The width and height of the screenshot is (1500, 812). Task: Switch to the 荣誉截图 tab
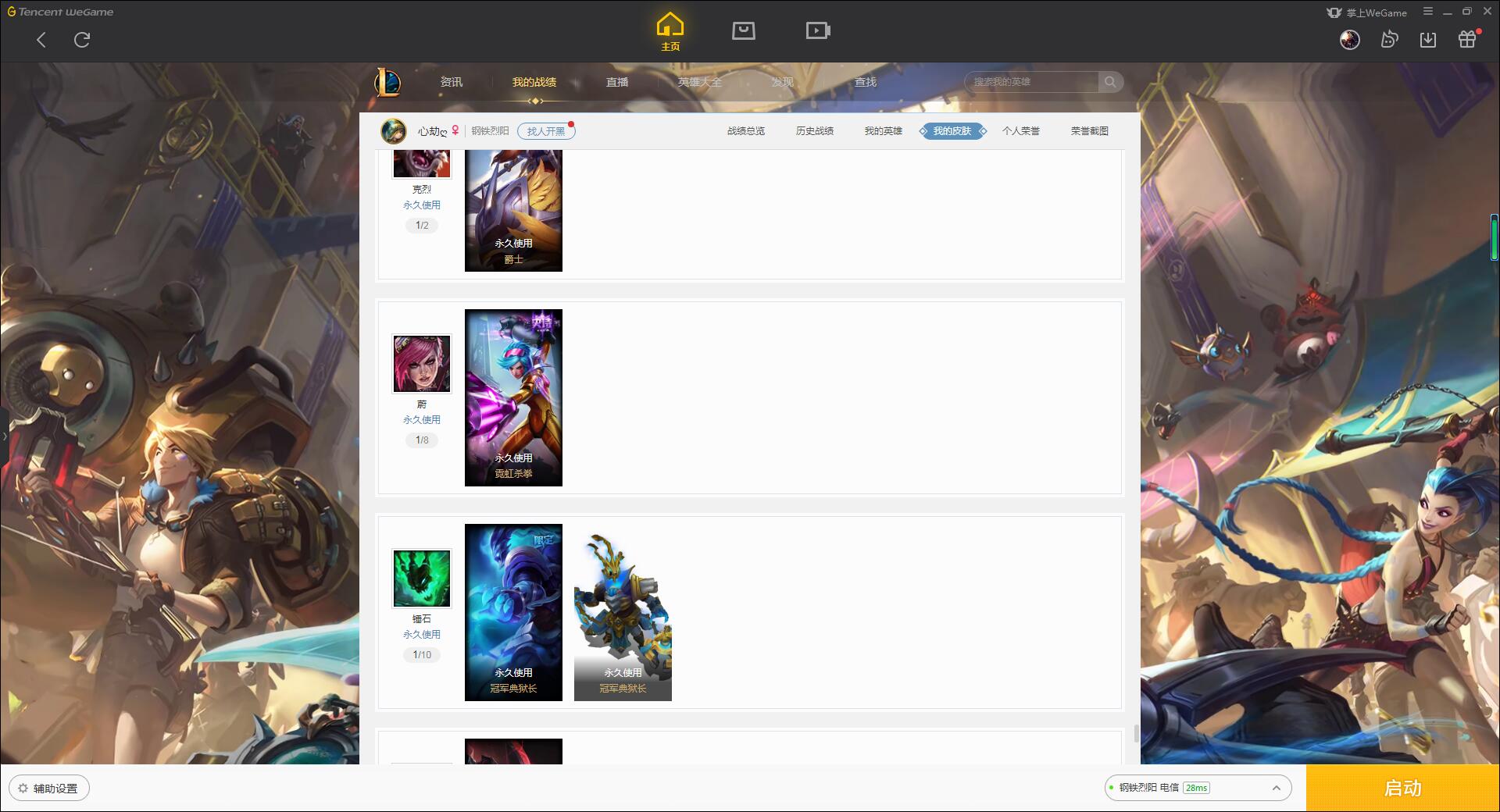(1090, 131)
